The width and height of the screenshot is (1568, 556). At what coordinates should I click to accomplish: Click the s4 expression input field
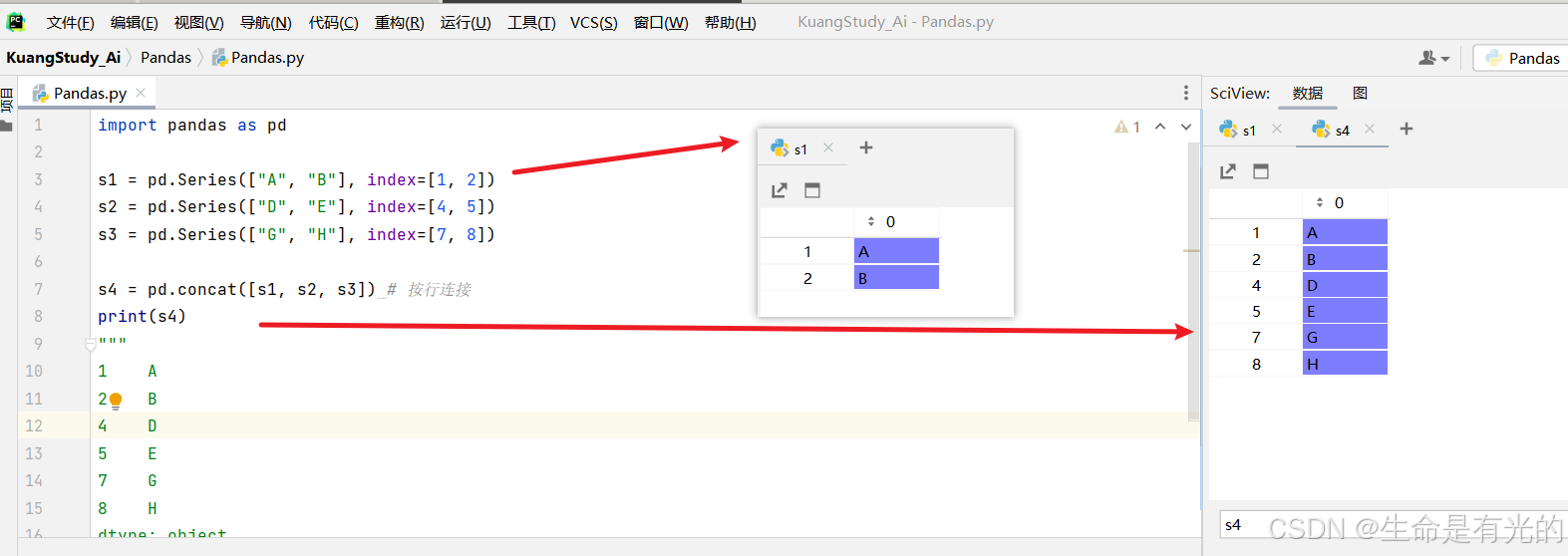pyautogui.click(x=1394, y=524)
